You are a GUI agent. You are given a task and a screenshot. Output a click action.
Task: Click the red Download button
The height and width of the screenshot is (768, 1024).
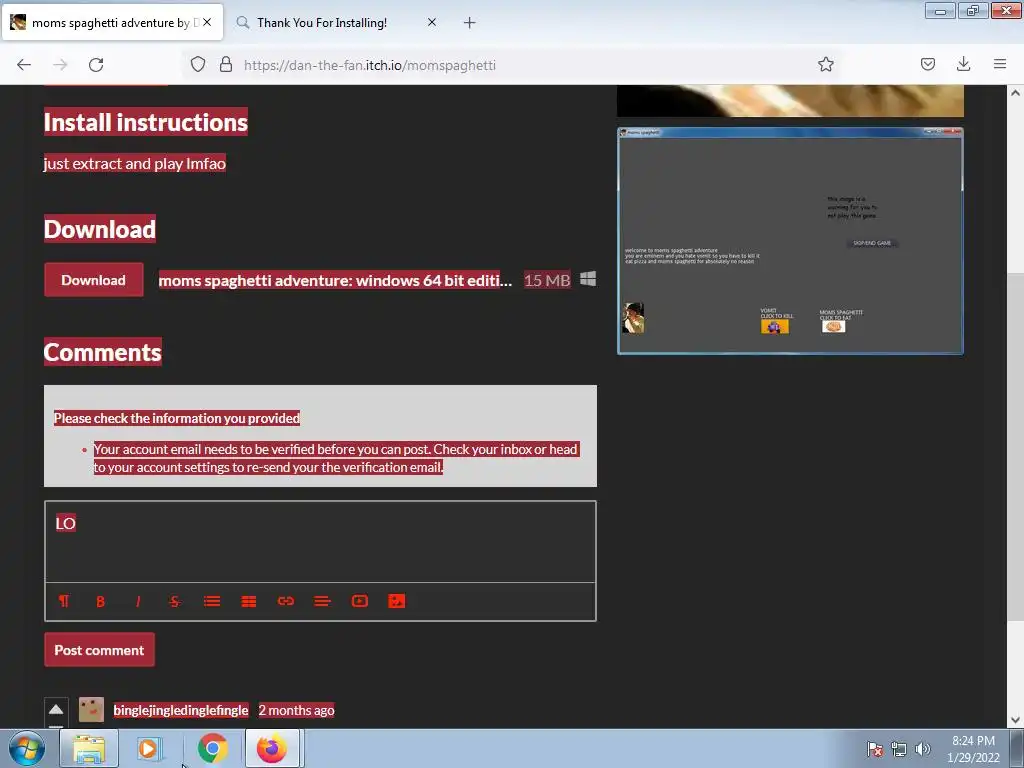click(x=93, y=280)
